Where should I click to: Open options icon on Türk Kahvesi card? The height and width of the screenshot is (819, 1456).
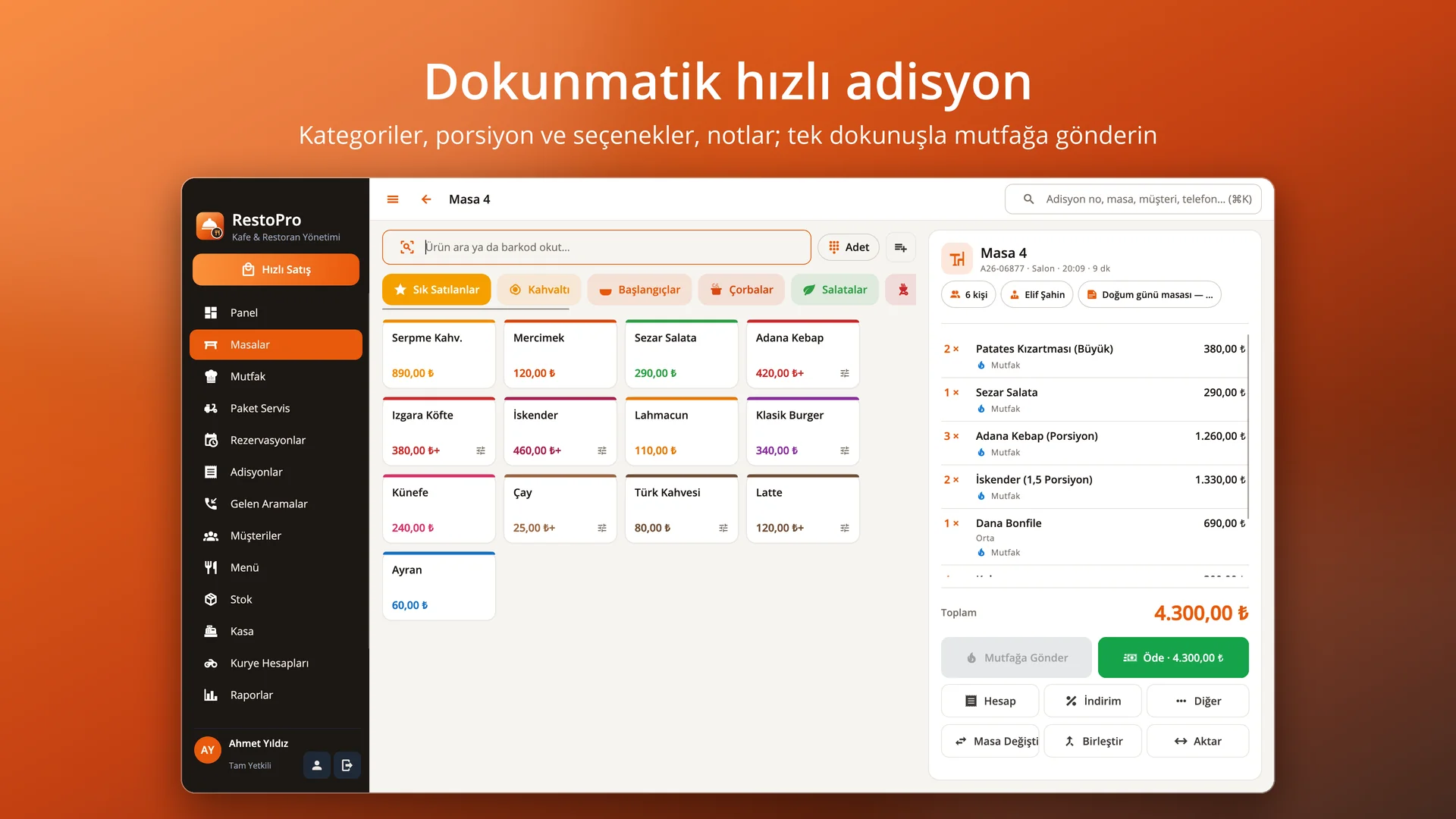point(723,528)
